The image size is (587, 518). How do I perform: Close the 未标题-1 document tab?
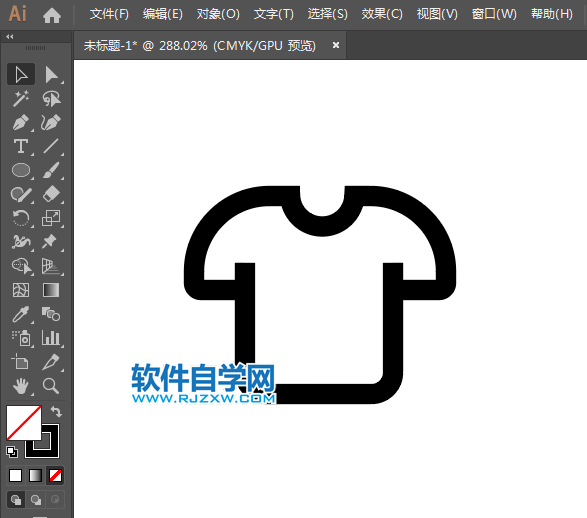coord(336,45)
